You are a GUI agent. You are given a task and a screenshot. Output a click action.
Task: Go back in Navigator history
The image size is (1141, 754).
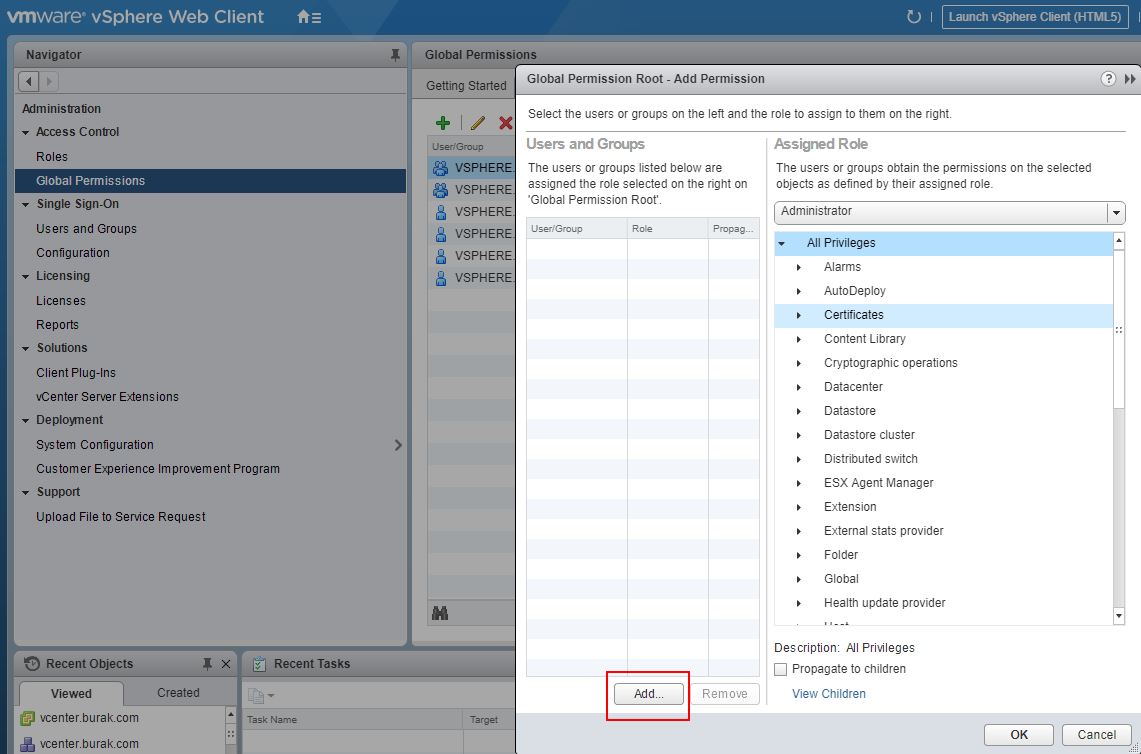[28, 82]
